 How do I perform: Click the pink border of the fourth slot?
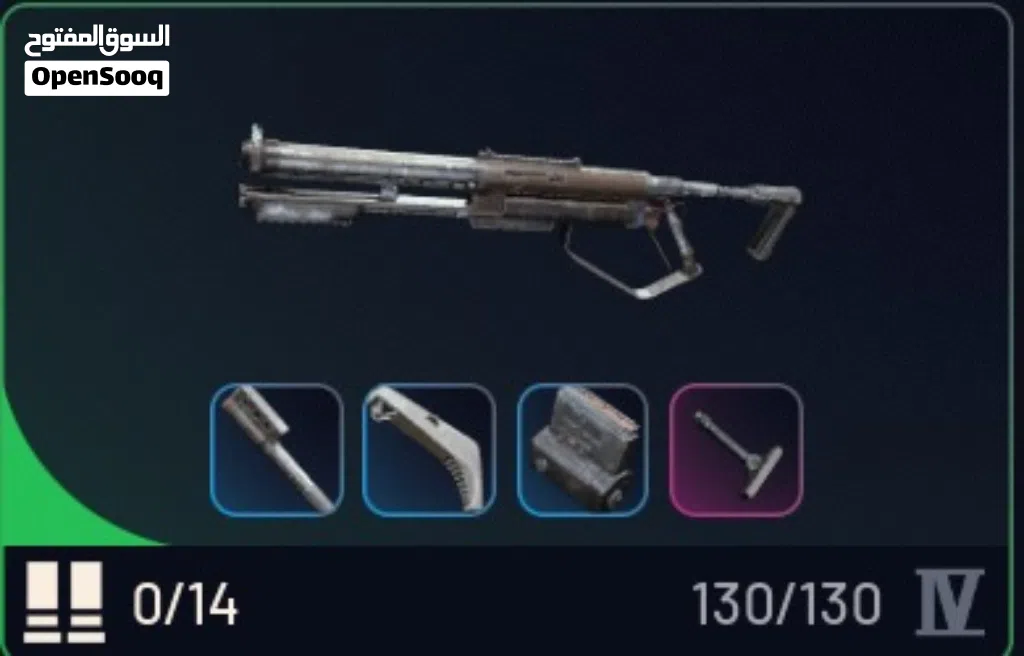point(736,385)
